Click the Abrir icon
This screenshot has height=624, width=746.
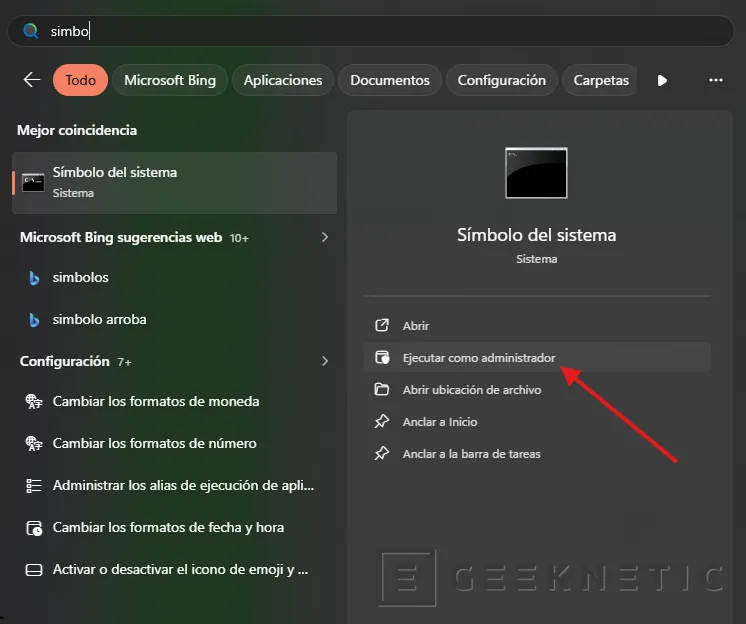[382, 325]
